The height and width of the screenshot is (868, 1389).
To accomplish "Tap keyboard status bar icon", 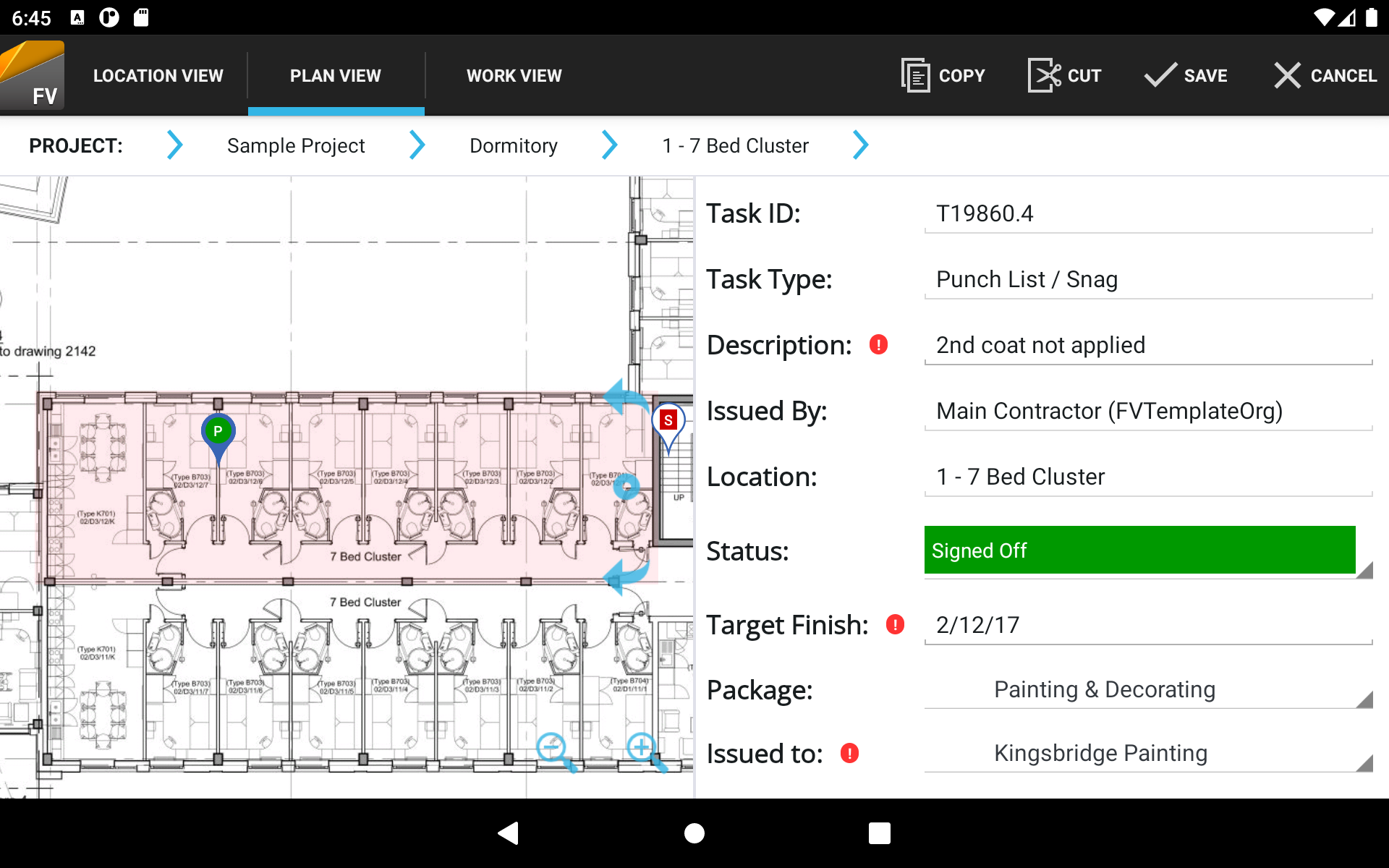I will (77, 17).
